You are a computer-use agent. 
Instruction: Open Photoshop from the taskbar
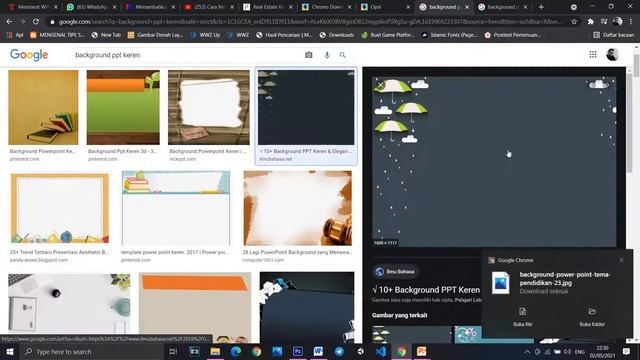click(298, 351)
